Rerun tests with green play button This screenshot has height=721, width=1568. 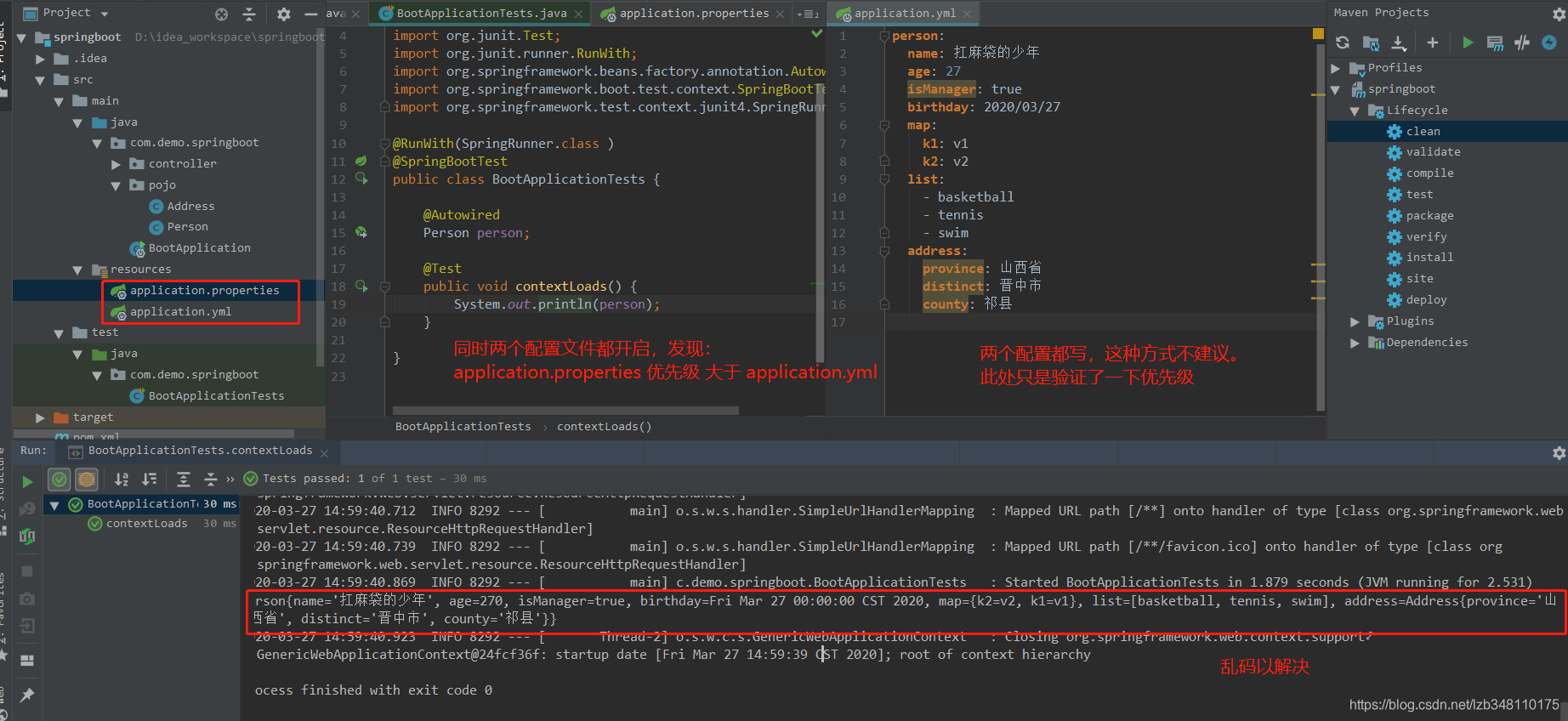coord(27,481)
